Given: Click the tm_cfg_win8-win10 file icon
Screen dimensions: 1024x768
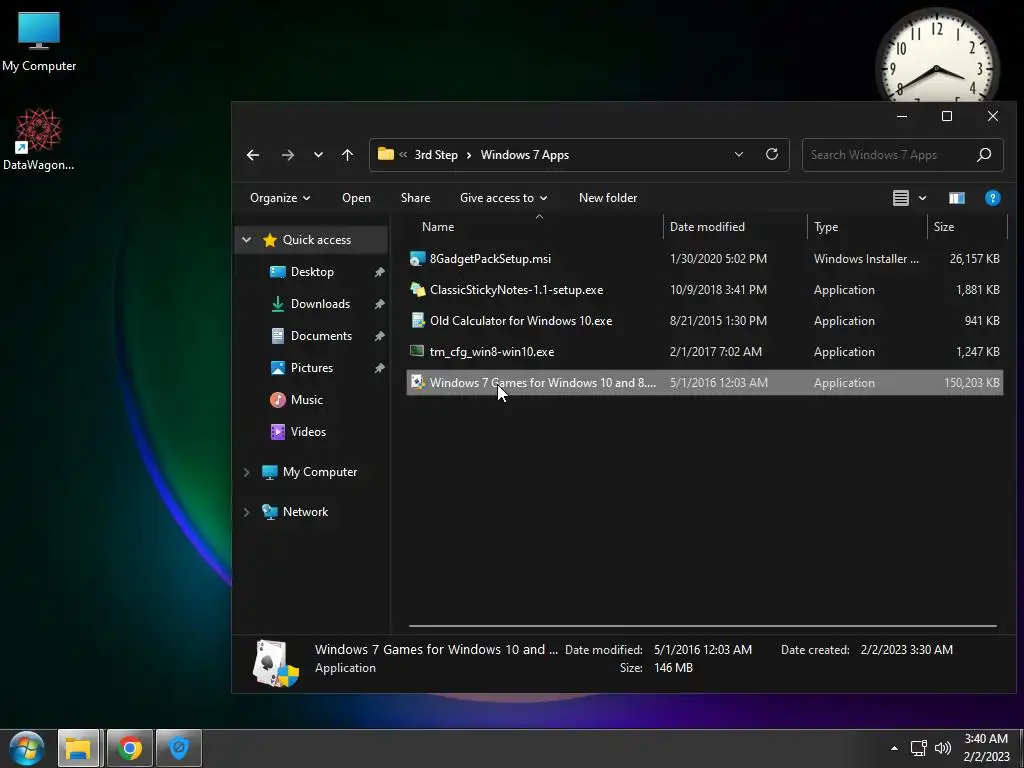Looking at the screenshot, I should [x=417, y=351].
